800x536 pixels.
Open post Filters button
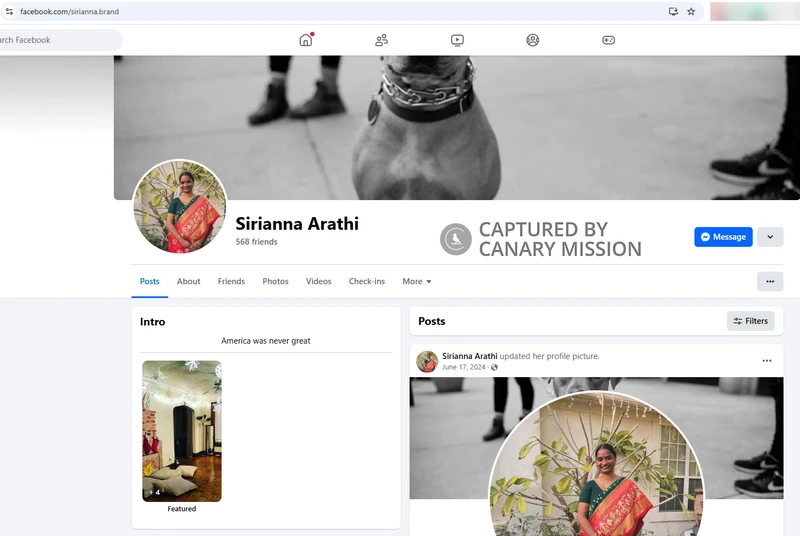click(x=751, y=321)
